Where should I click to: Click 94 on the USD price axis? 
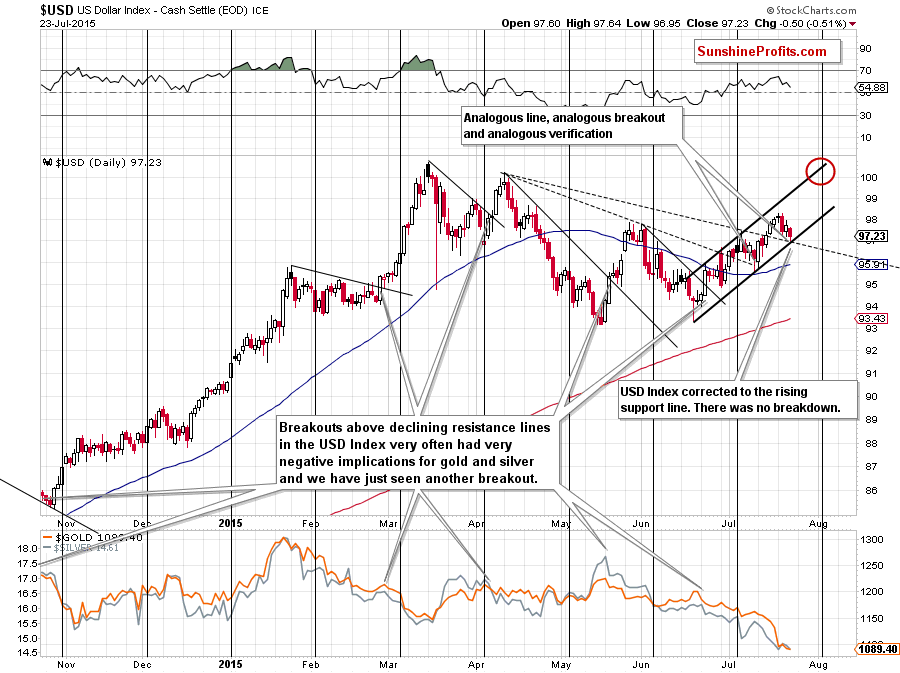tap(871, 306)
